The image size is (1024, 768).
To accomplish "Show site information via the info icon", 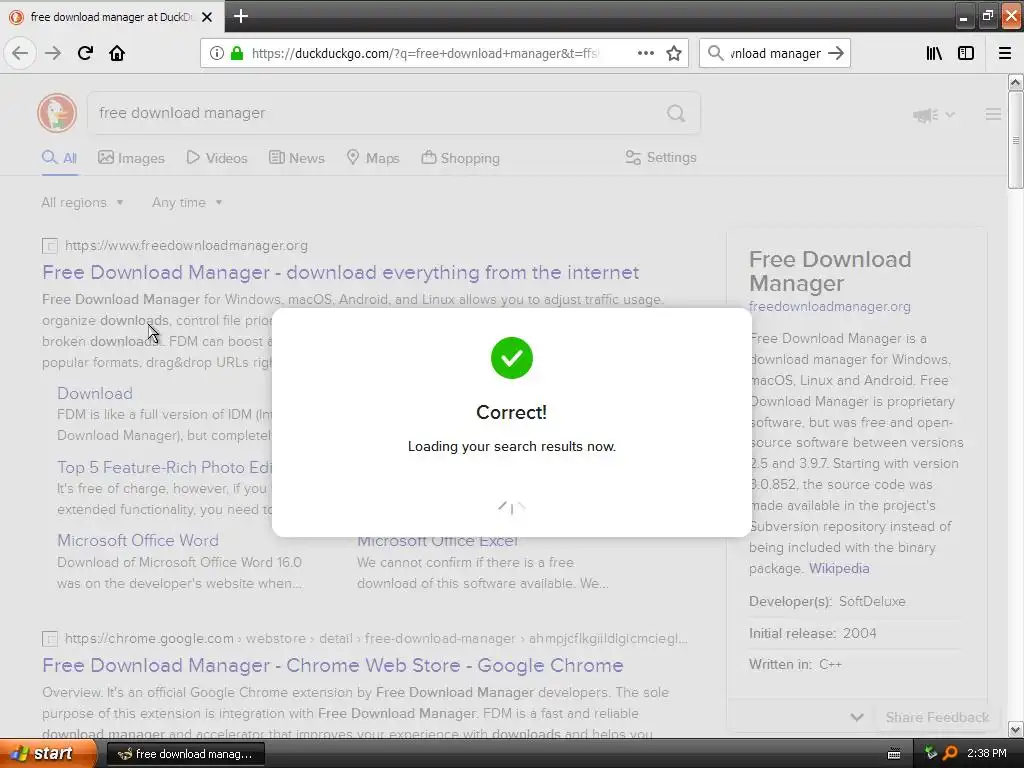I will click(x=217, y=53).
